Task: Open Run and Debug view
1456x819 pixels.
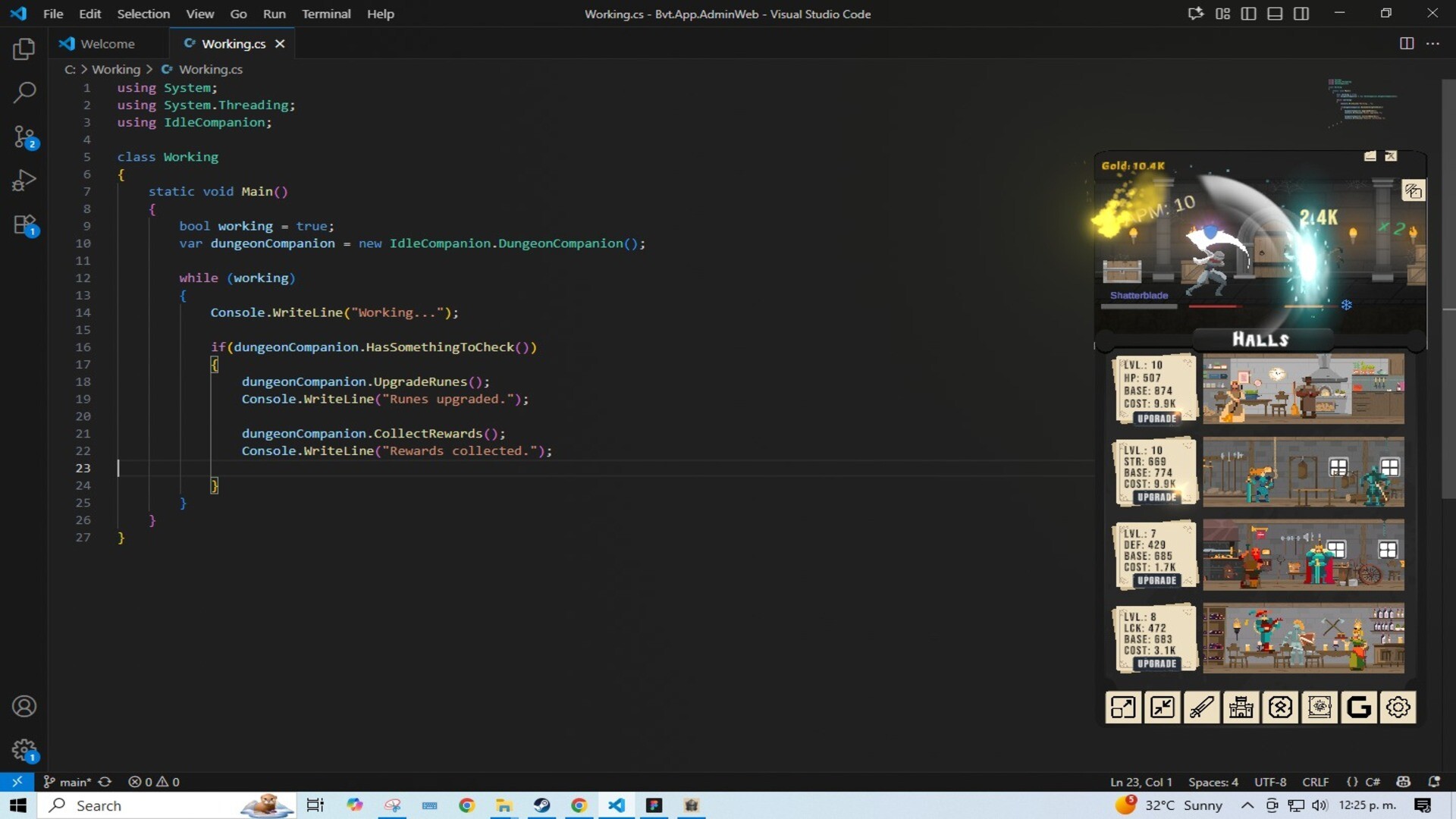Action: coord(24,180)
